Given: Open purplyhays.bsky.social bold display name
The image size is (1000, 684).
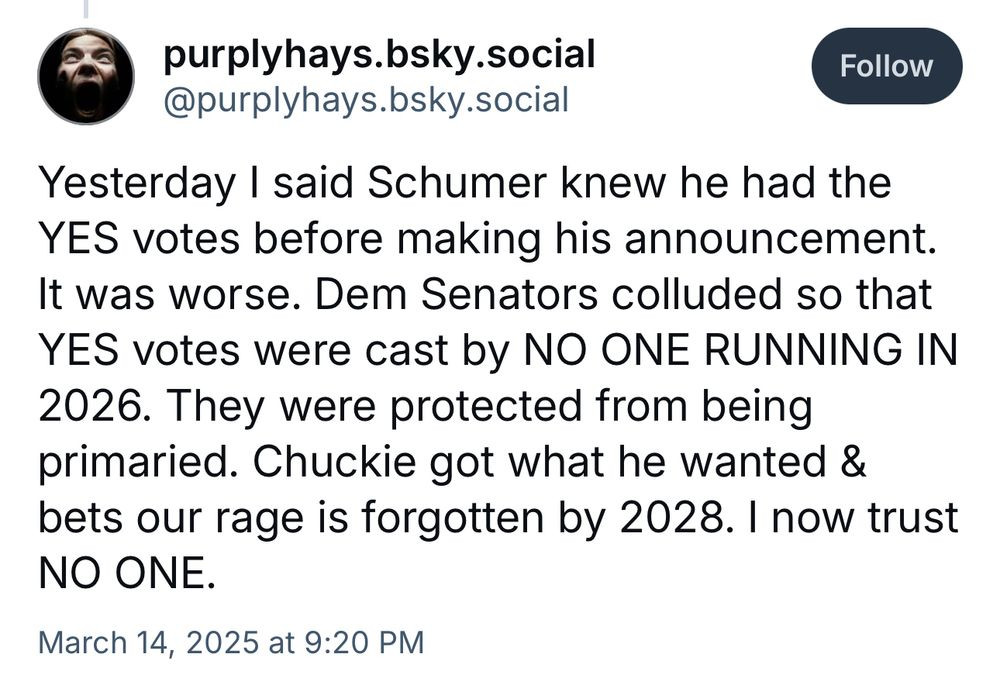Looking at the screenshot, I should (379, 54).
